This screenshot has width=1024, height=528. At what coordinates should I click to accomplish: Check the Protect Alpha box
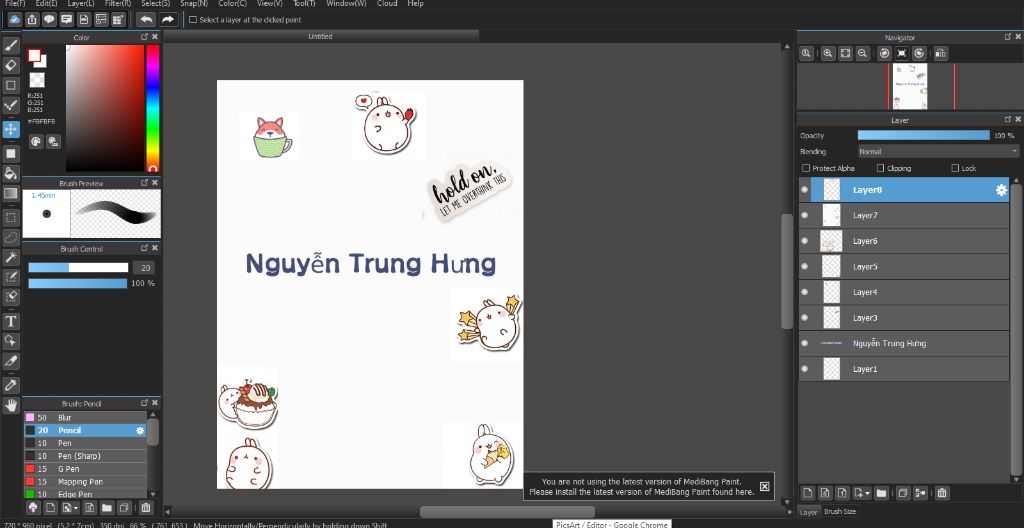806,168
